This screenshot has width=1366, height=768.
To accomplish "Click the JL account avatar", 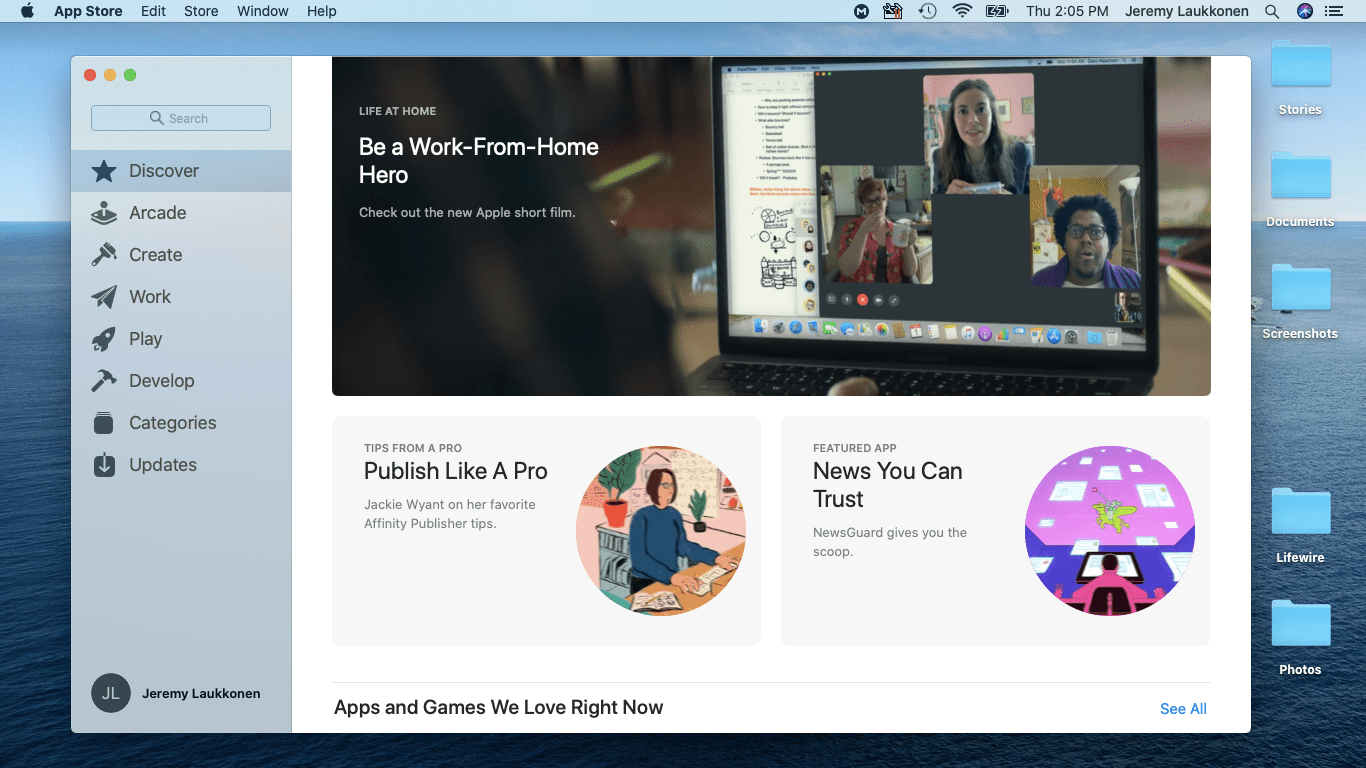I will (x=111, y=693).
